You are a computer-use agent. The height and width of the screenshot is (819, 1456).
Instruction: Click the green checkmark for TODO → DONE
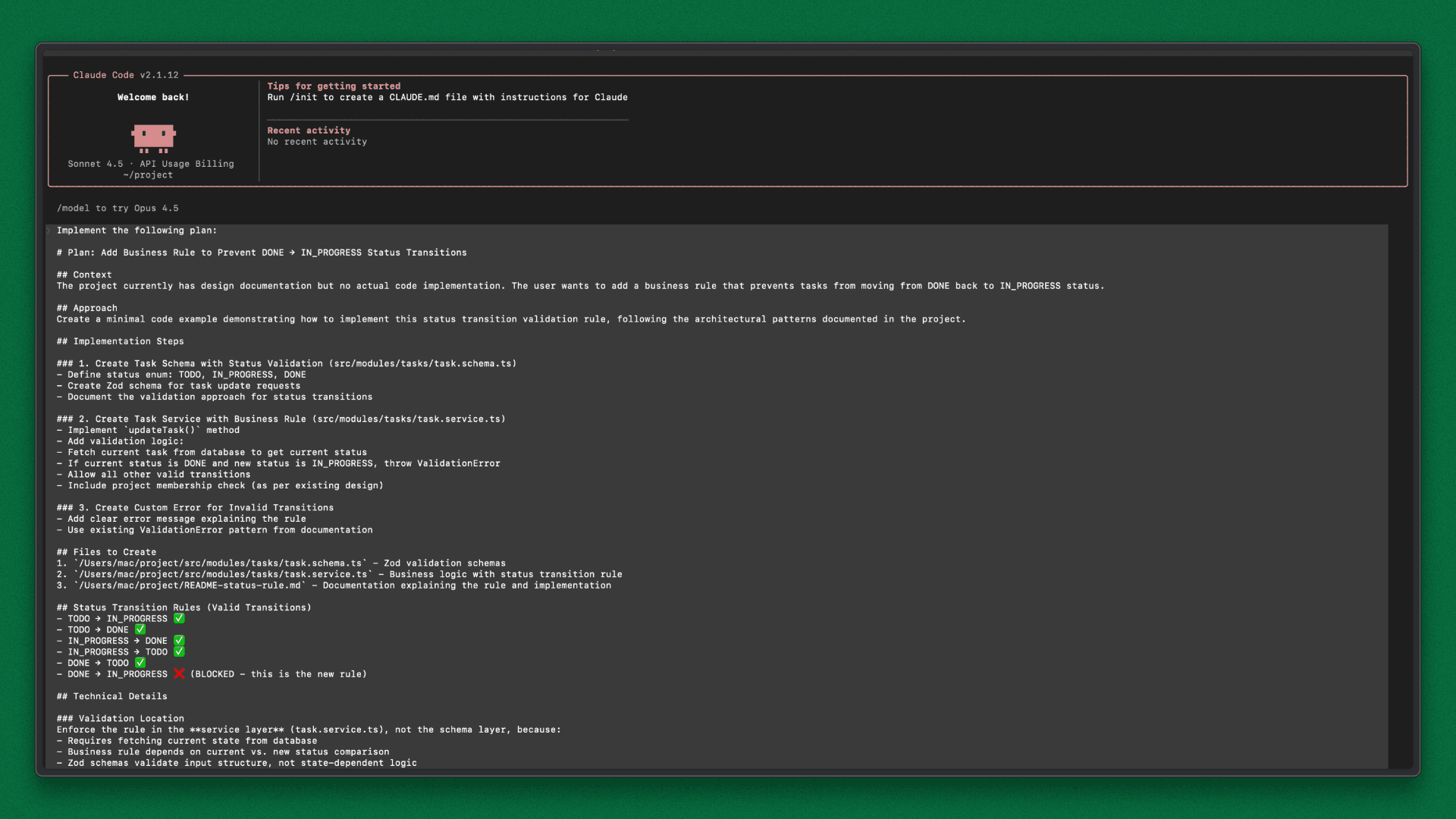click(x=140, y=629)
